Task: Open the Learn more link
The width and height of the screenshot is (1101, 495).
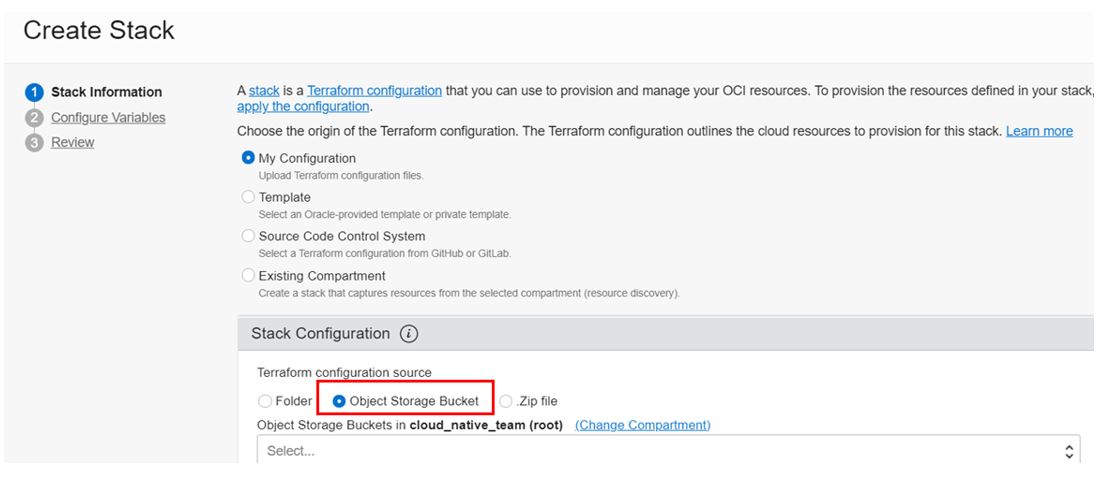Action: coord(1039,131)
